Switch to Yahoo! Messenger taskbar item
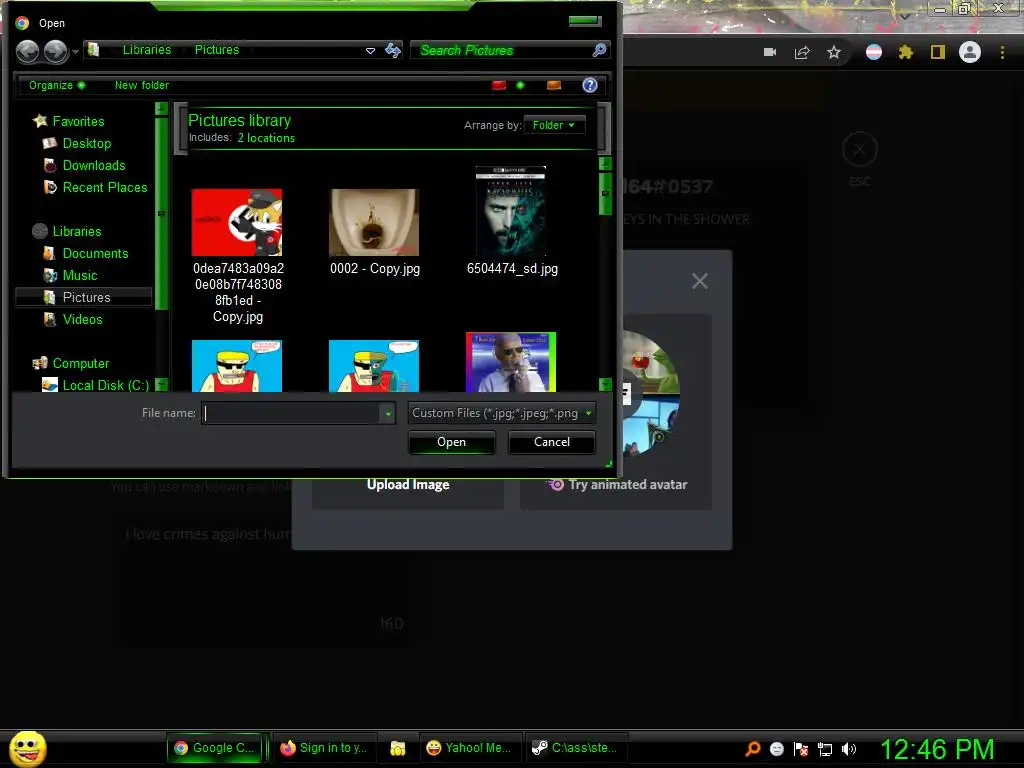Screen dimensions: 1024x768 pyautogui.click(x=469, y=748)
